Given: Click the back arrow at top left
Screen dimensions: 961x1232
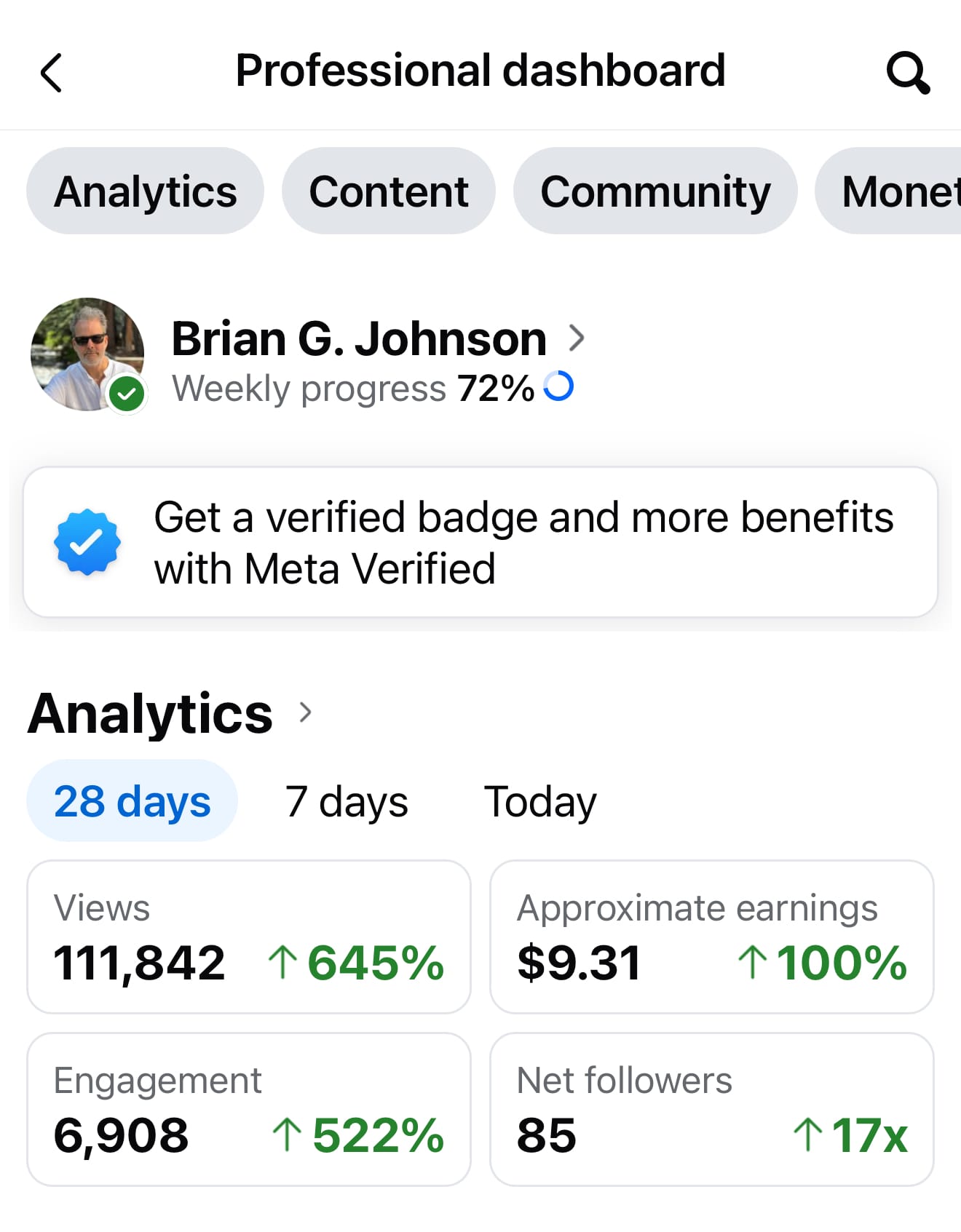Looking at the screenshot, I should [x=51, y=71].
